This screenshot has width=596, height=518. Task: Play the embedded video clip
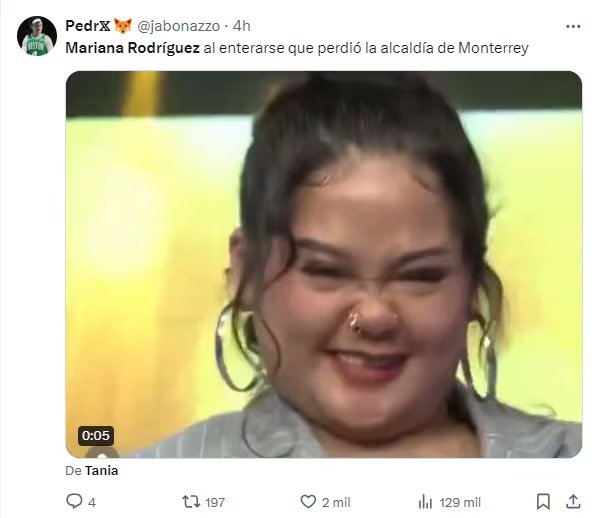(x=324, y=265)
